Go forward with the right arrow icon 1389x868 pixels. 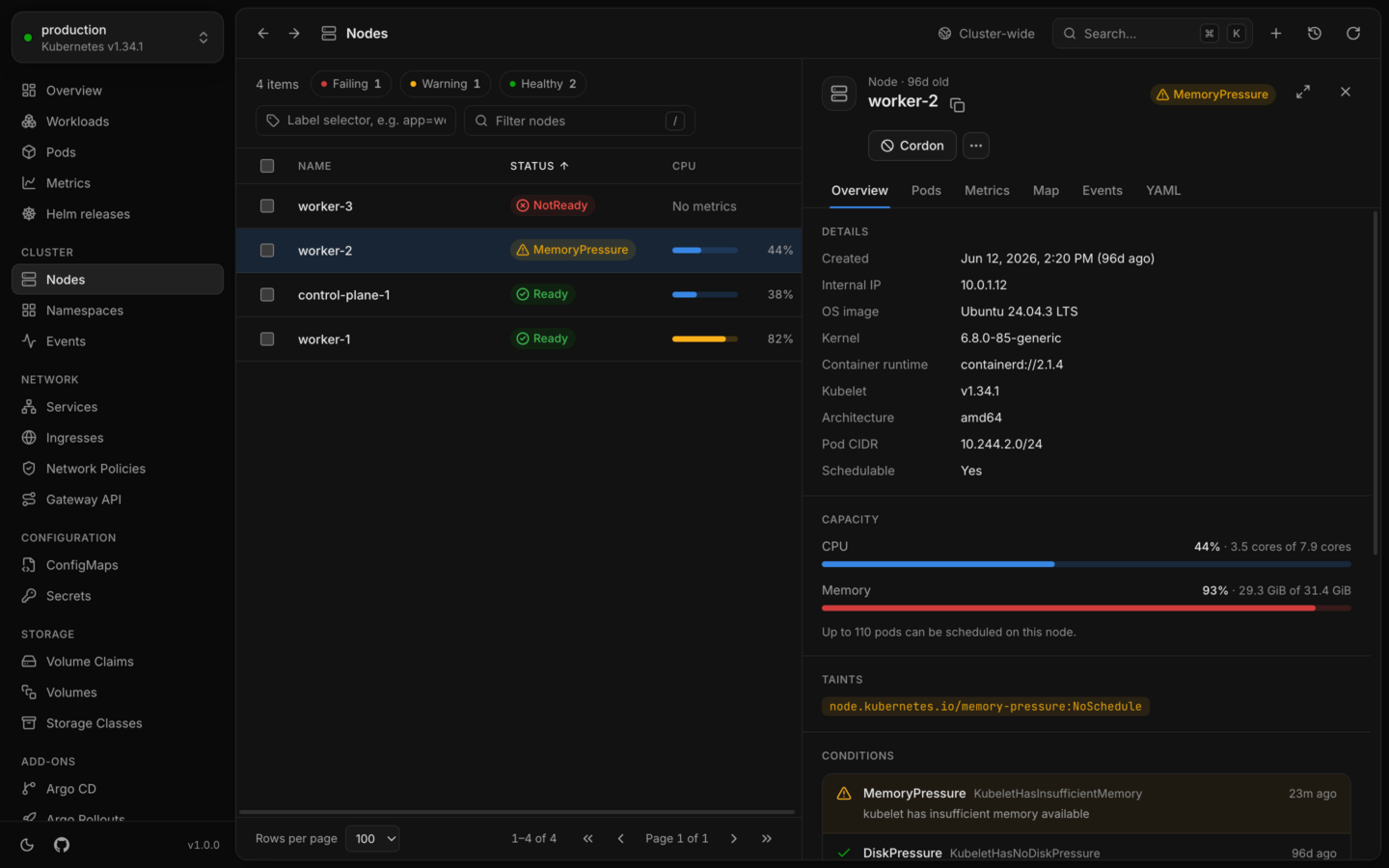[294, 34]
